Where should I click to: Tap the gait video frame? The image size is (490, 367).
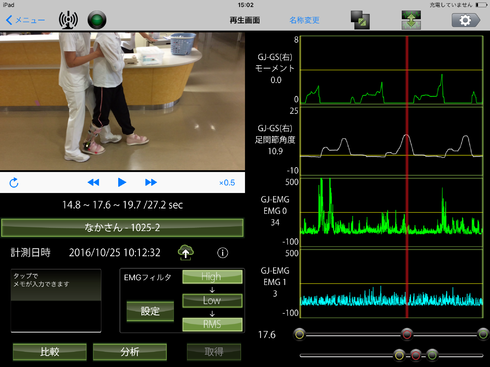[122, 101]
